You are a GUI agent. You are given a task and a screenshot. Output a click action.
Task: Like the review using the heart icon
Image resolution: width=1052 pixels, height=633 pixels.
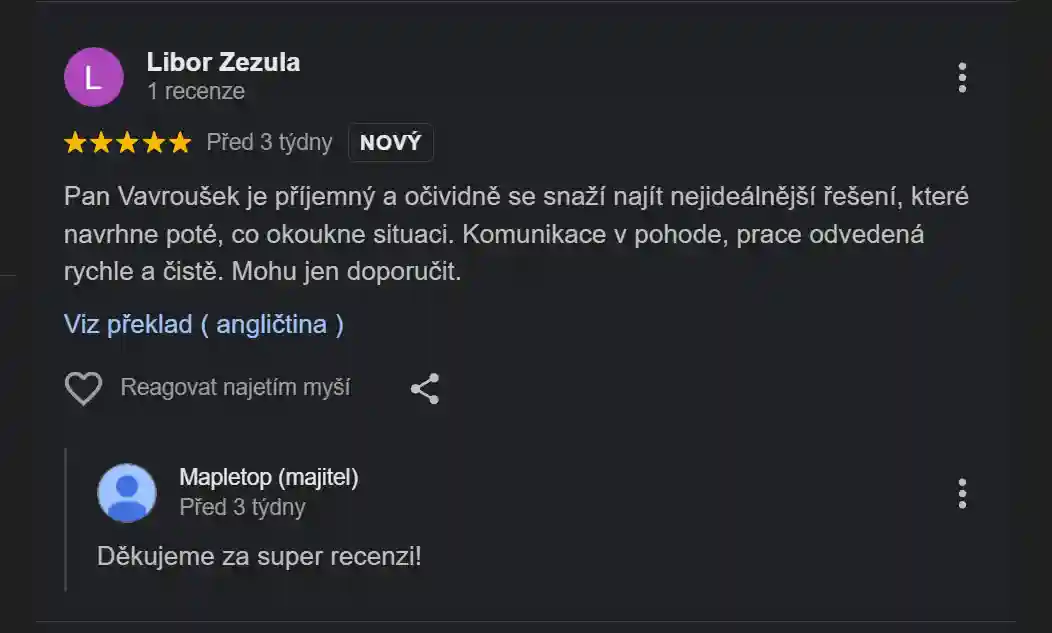[x=85, y=388]
